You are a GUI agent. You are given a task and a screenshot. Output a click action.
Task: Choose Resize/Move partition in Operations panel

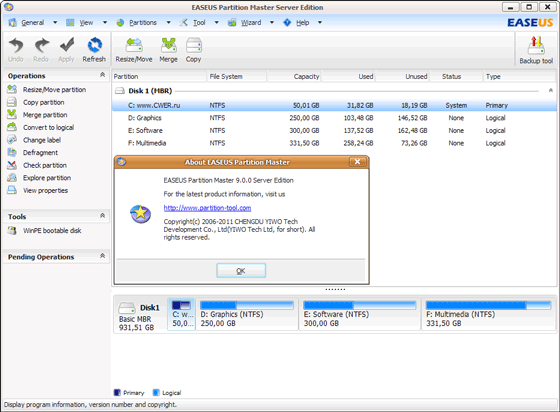click(x=54, y=90)
